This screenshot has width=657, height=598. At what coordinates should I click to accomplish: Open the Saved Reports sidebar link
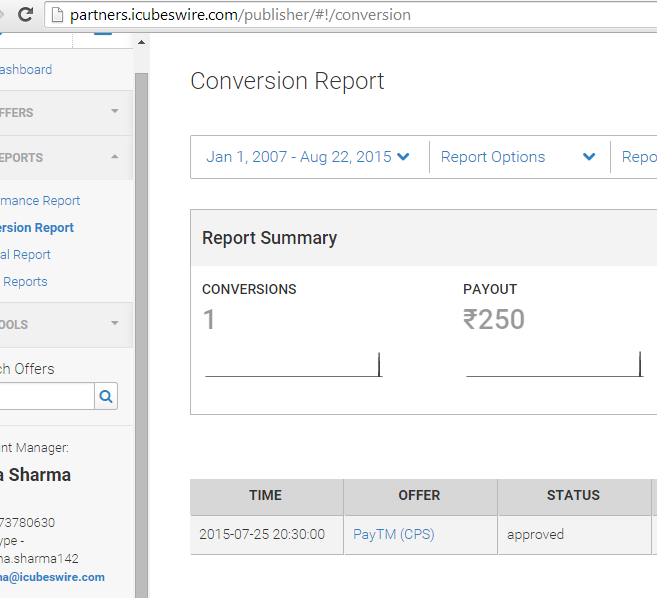point(25,282)
